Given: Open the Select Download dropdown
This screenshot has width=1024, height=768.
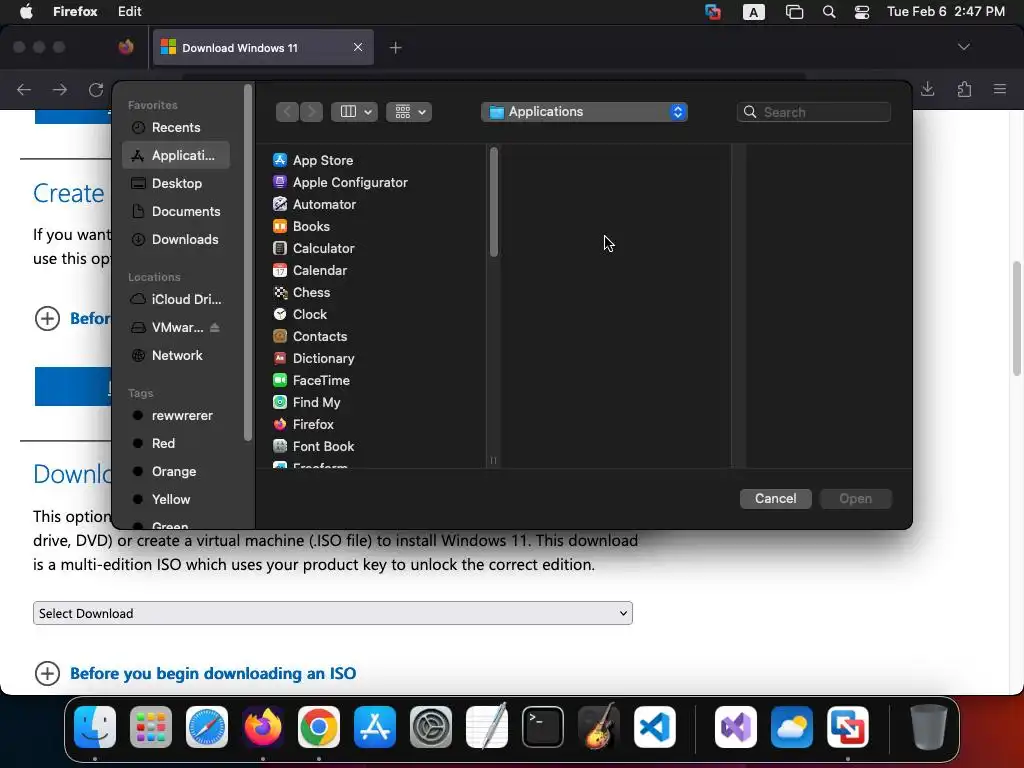Looking at the screenshot, I should [x=332, y=613].
